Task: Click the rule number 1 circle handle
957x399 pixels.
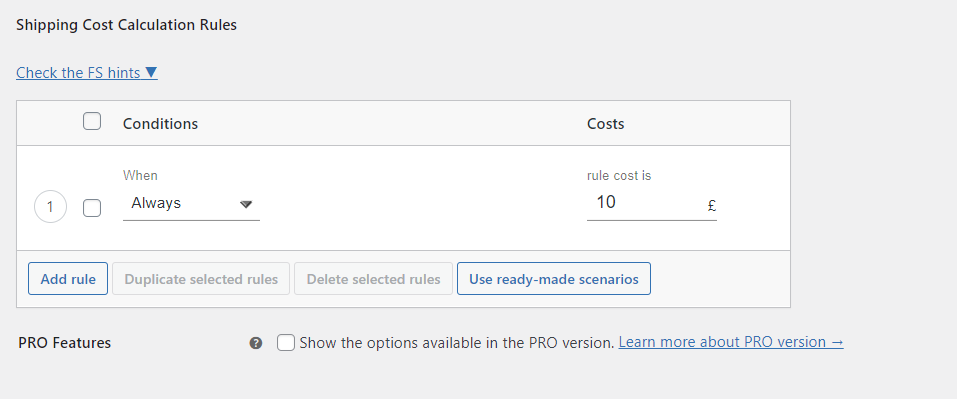Action: coord(50,207)
